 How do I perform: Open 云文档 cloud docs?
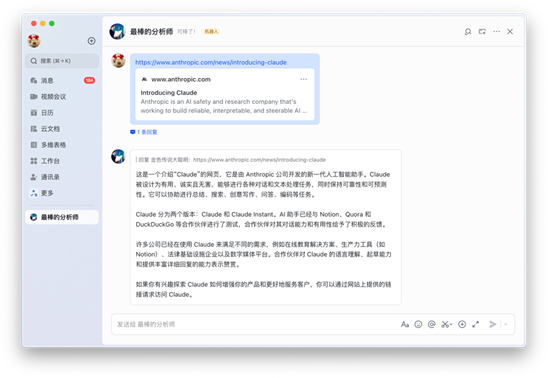click(x=62, y=129)
